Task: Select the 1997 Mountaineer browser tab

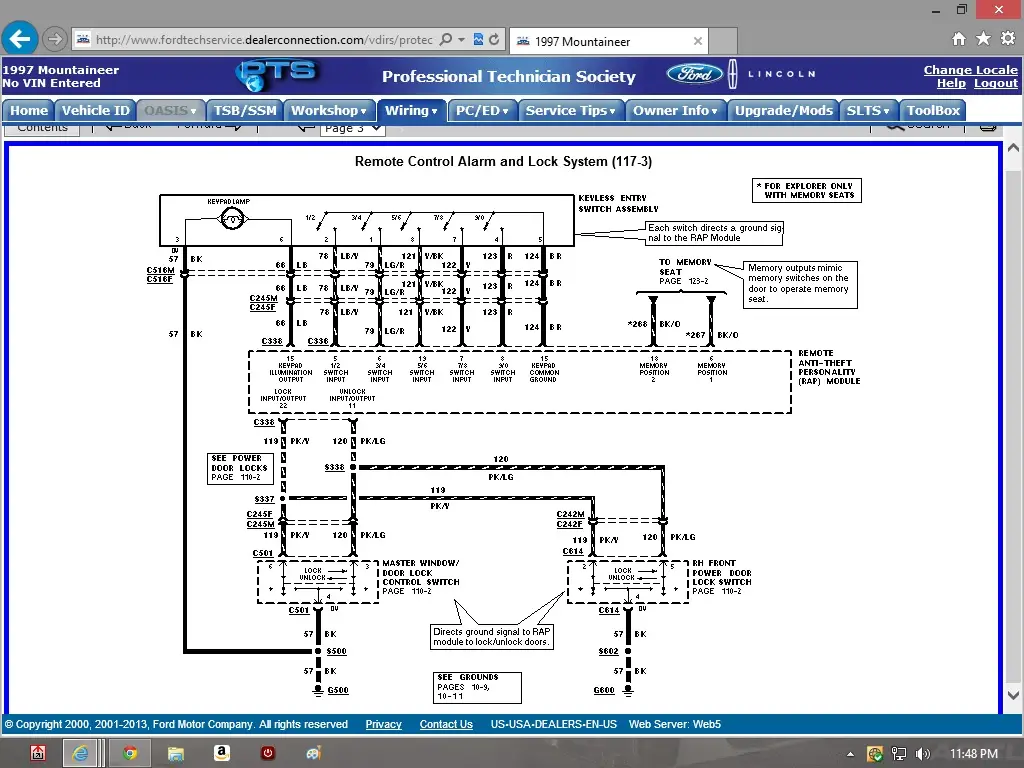Action: tap(609, 41)
